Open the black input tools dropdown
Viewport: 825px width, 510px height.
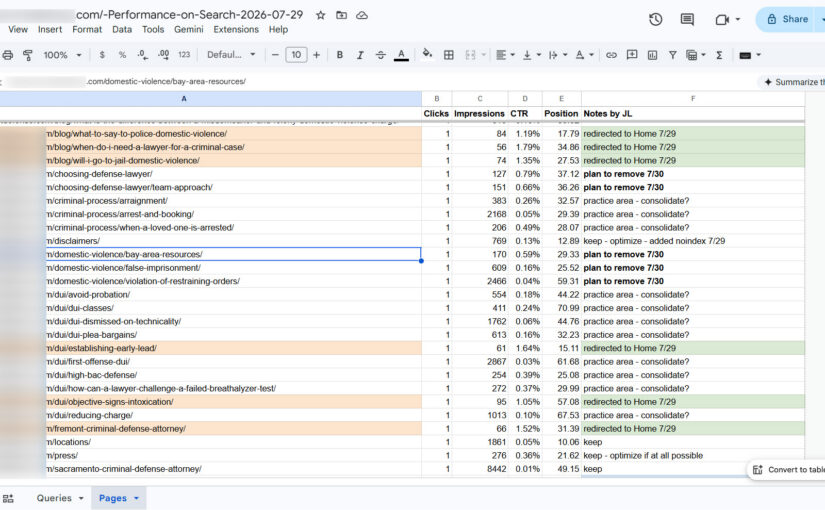point(750,55)
